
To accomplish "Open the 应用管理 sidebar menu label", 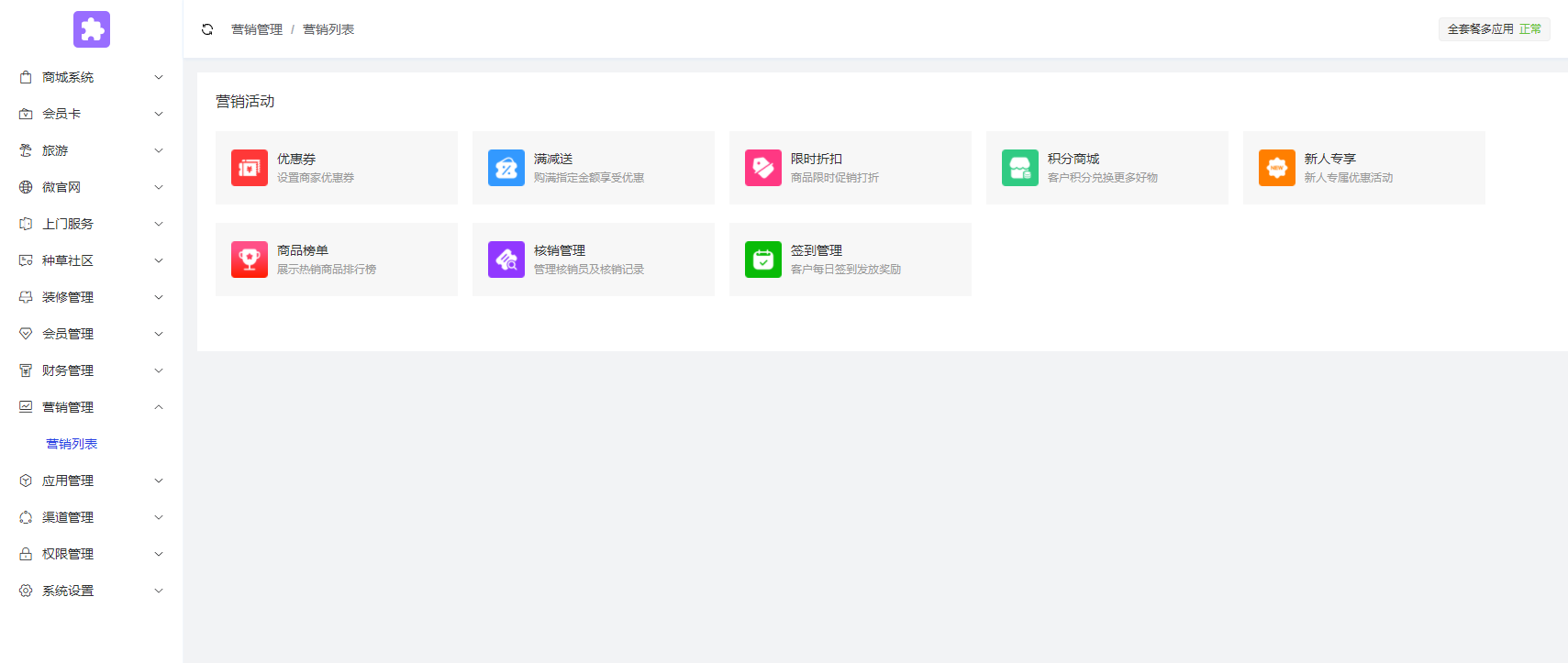I will (x=68, y=481).
